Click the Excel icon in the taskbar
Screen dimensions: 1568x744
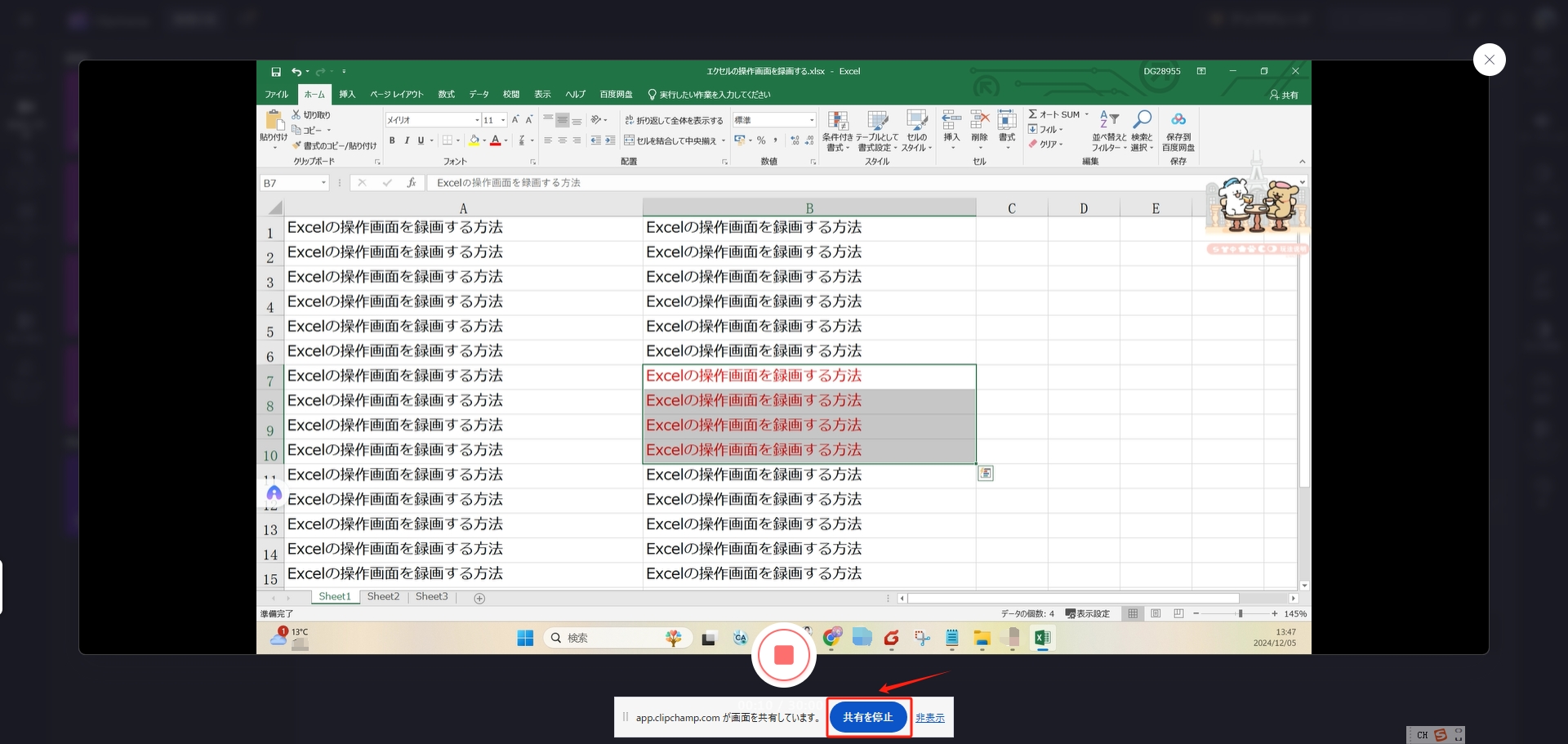(x=1042, y=638)
